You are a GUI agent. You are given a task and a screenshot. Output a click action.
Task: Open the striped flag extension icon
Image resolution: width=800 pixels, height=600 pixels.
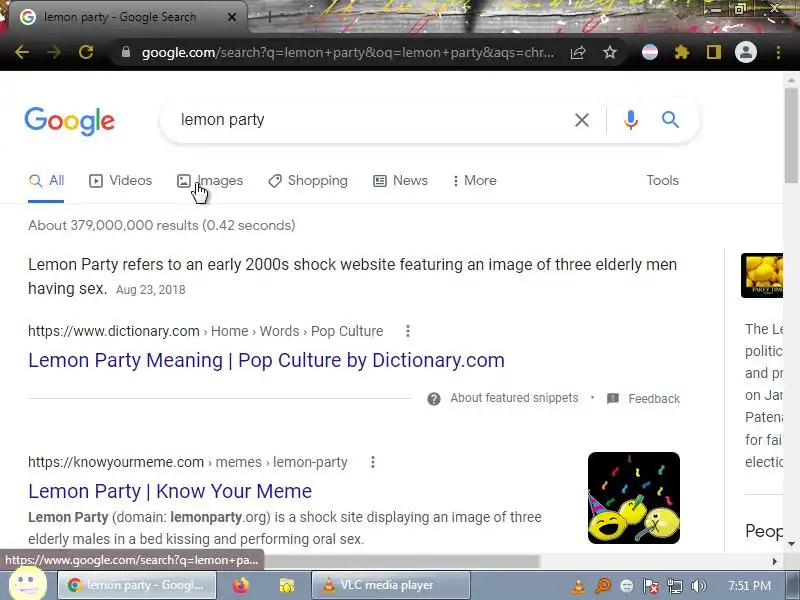649,52
